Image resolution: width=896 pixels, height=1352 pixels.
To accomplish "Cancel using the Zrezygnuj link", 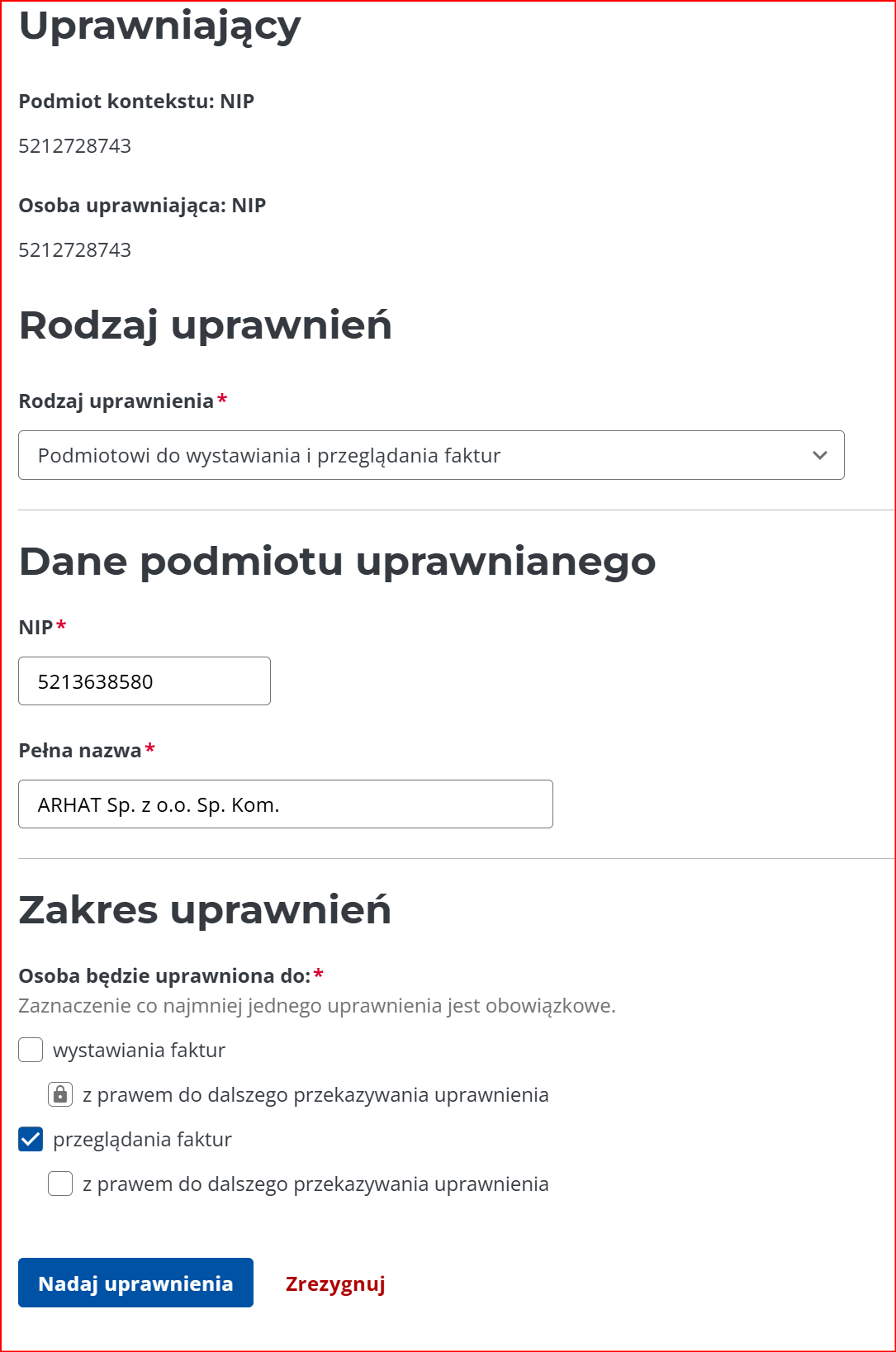I will point(335,1283).
